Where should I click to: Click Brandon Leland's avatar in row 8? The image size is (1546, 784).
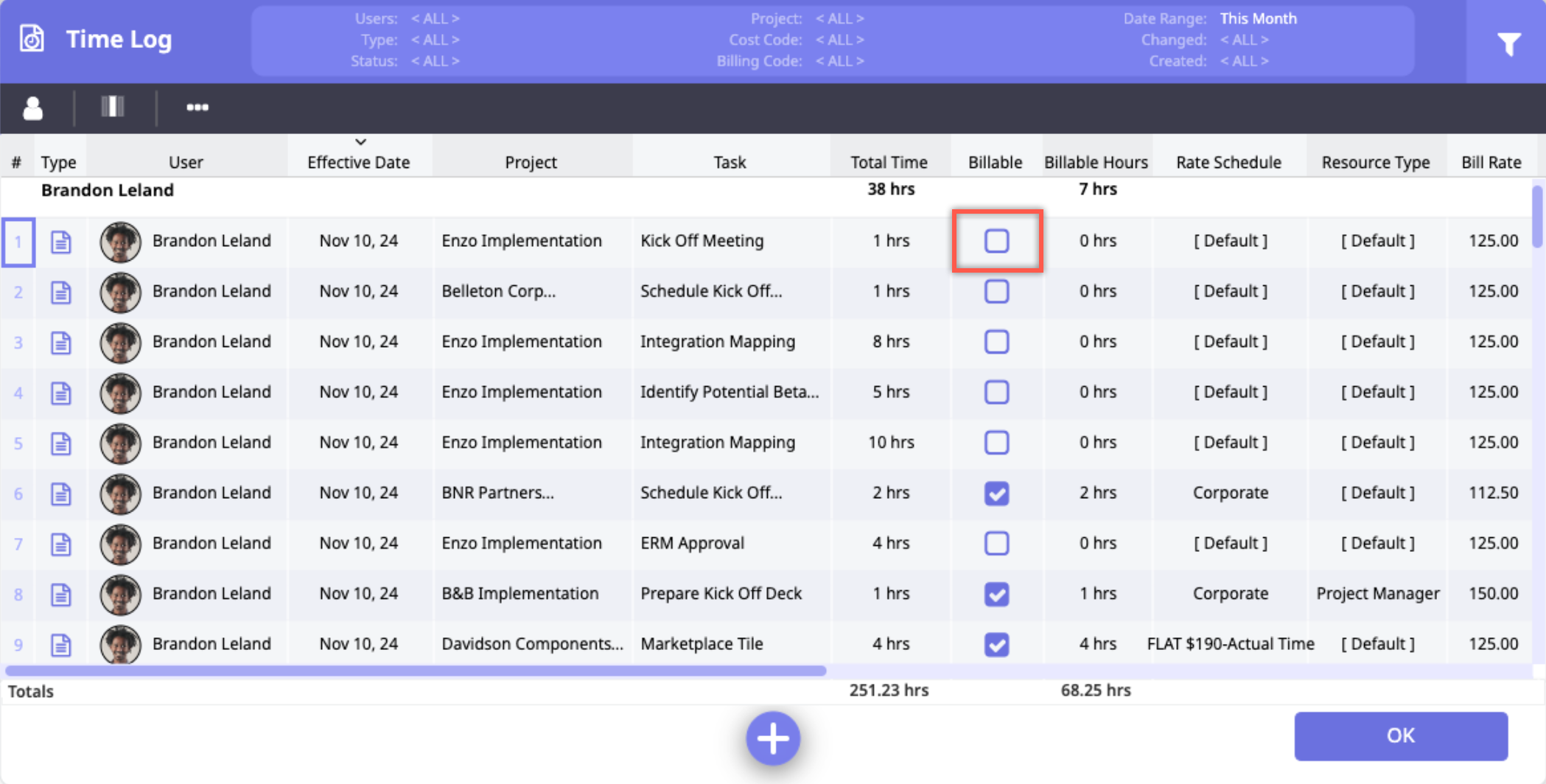coord(120,594)
